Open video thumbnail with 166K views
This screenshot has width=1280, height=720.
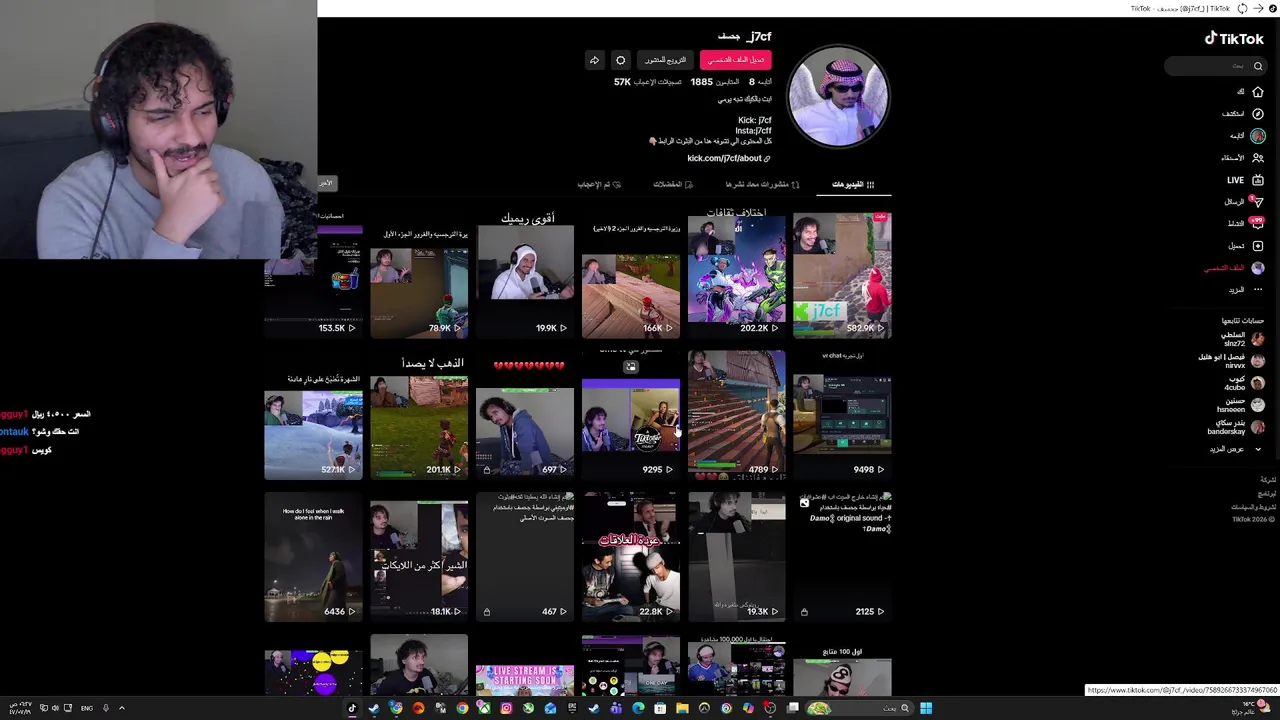pos(630,275)
